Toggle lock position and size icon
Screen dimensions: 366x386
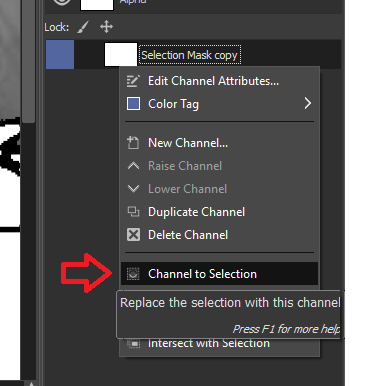click(106, 27)
